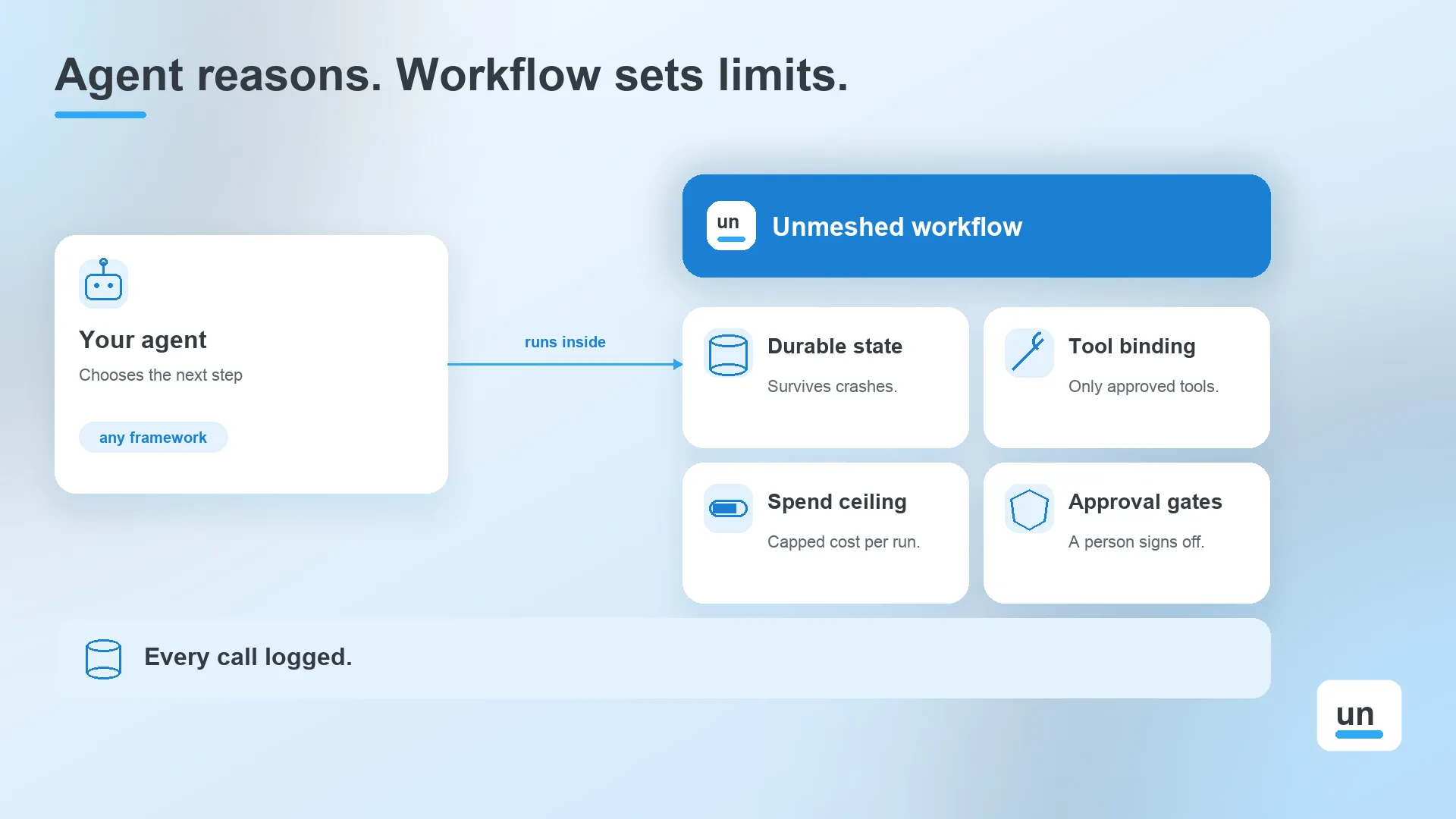
Task: Click 'Capped cost per run.' text
Action: point(843,541)
